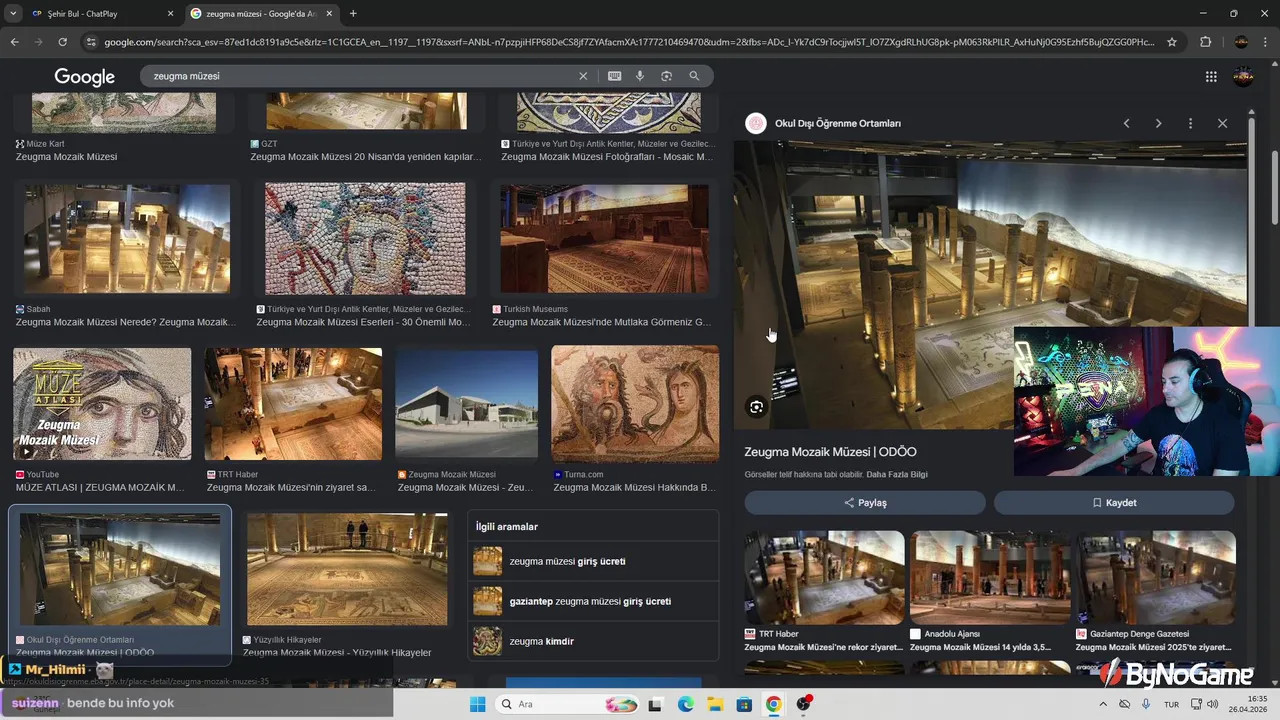This screenshot has height=720, width=1280.
Task: Open Daha Fazla Bilgi link
Action: click(897, 474)
